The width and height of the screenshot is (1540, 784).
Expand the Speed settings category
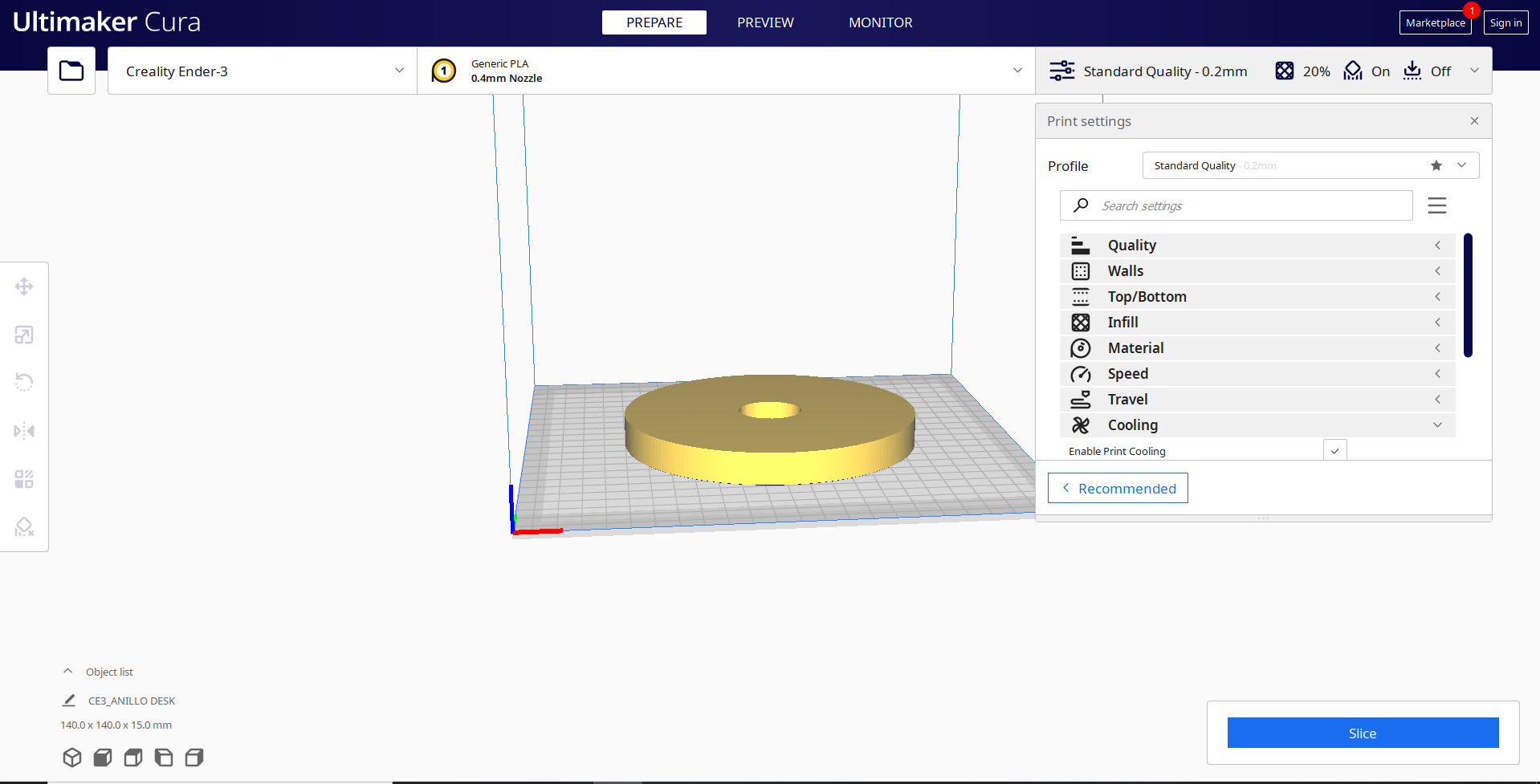tap(1257, 374)
